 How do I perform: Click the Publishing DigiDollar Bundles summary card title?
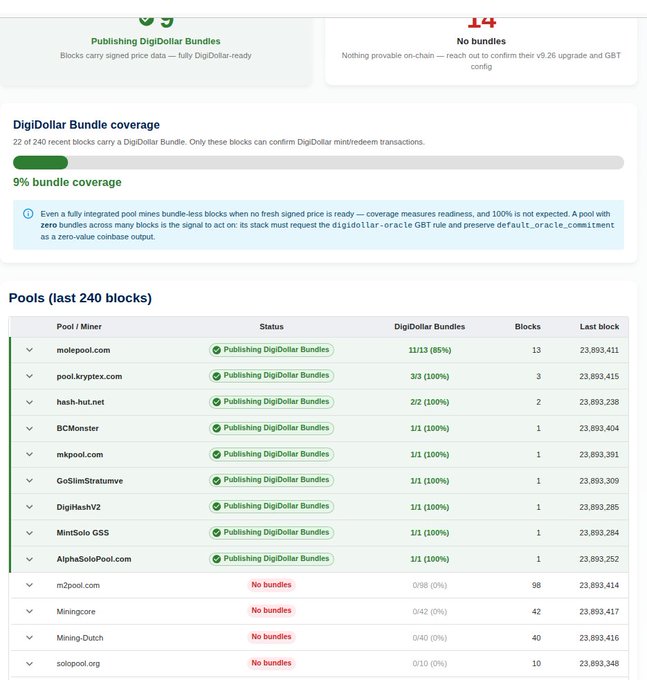pos(156,41)
